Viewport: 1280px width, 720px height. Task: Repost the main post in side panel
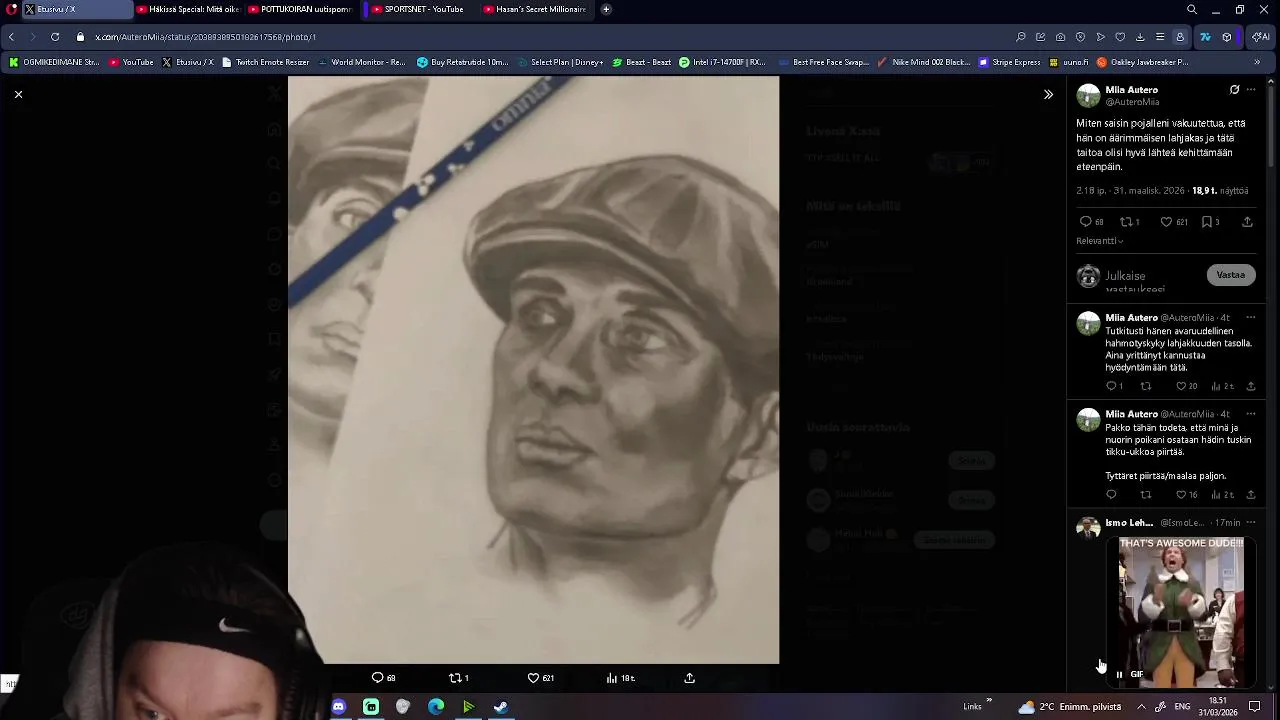pyautogui.click(x=1129, y=222)
